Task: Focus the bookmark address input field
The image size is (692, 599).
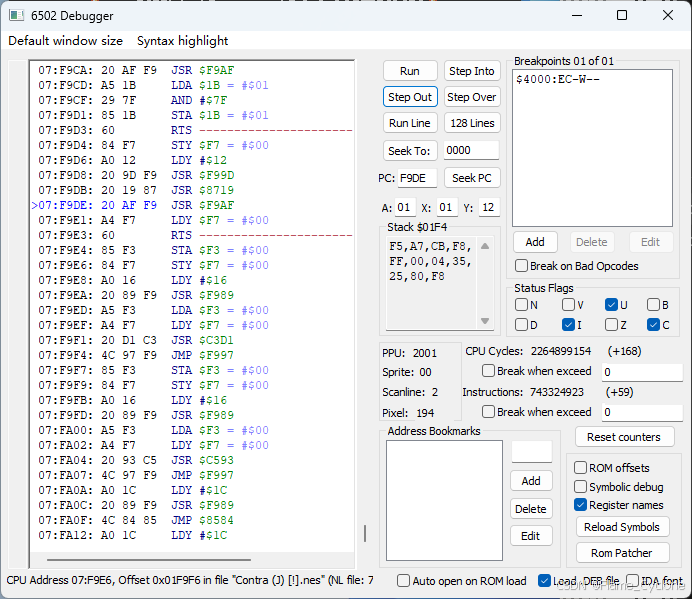Action: coord(531,452)
